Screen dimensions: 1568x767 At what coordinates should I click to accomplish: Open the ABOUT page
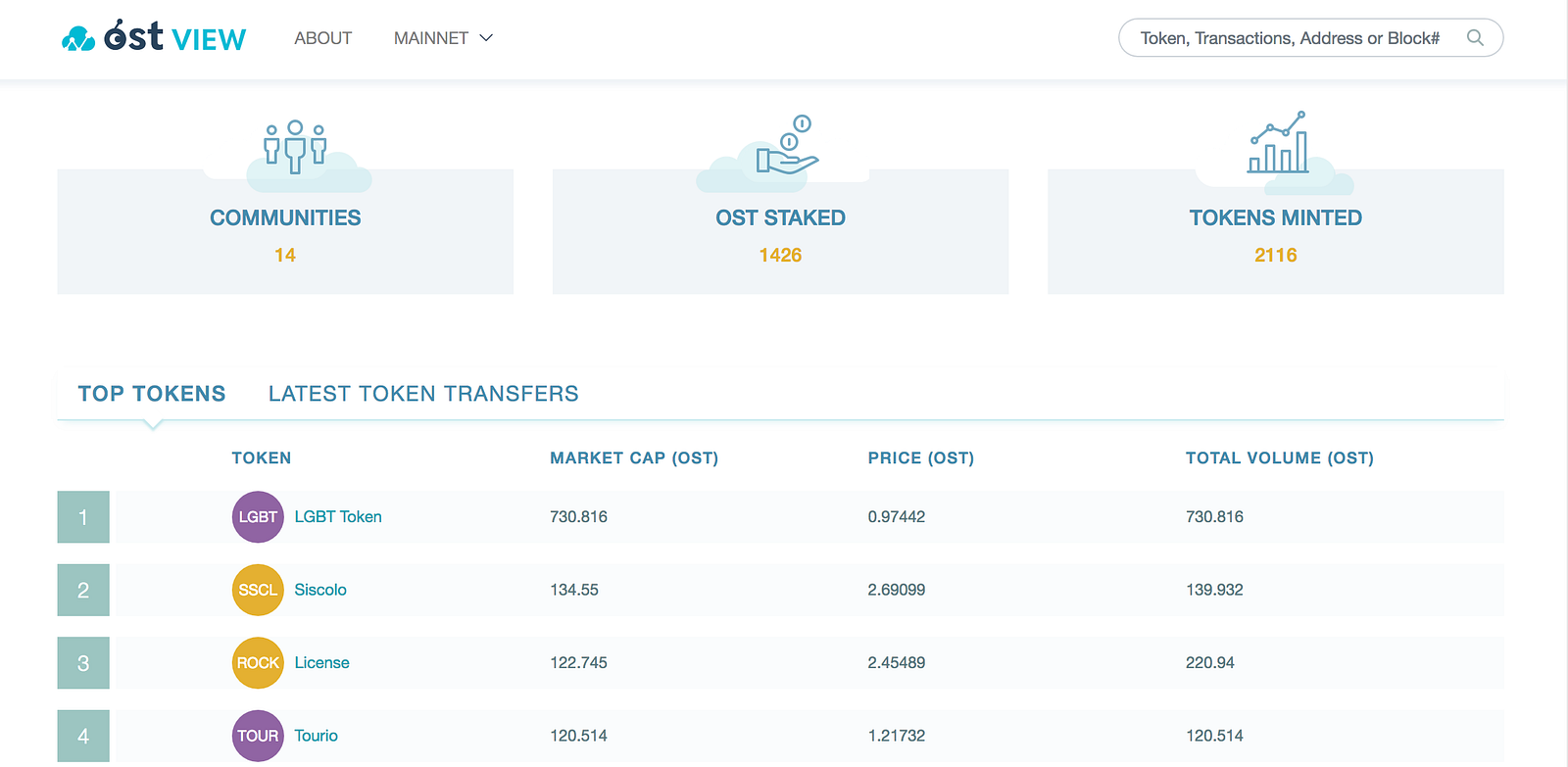(x=323, y=38)
